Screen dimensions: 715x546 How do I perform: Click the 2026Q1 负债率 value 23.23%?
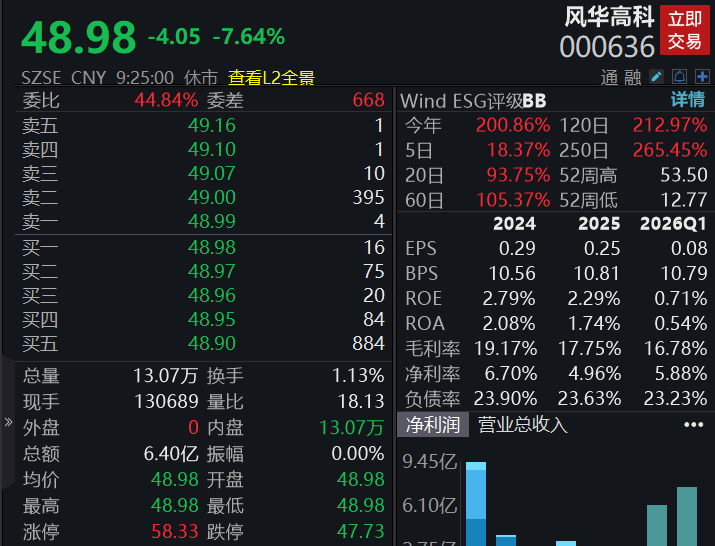click(675, 399)
